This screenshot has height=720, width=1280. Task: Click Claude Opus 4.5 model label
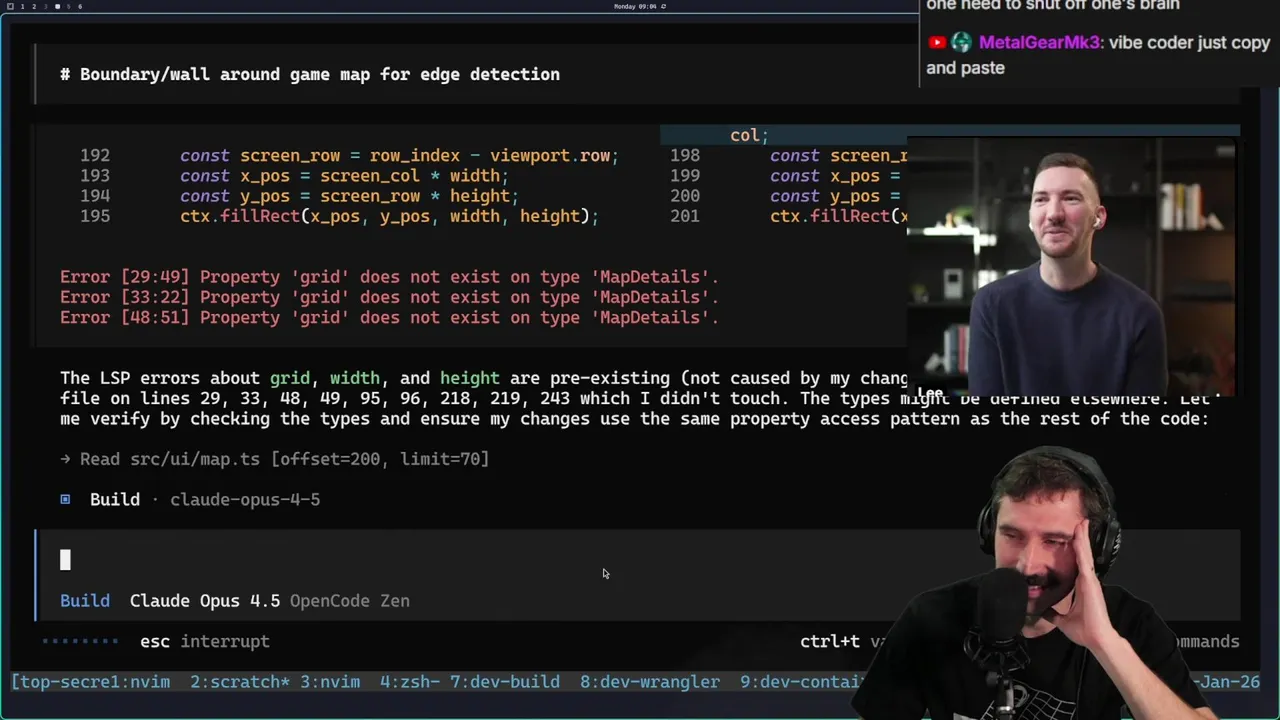pos(205,600)
